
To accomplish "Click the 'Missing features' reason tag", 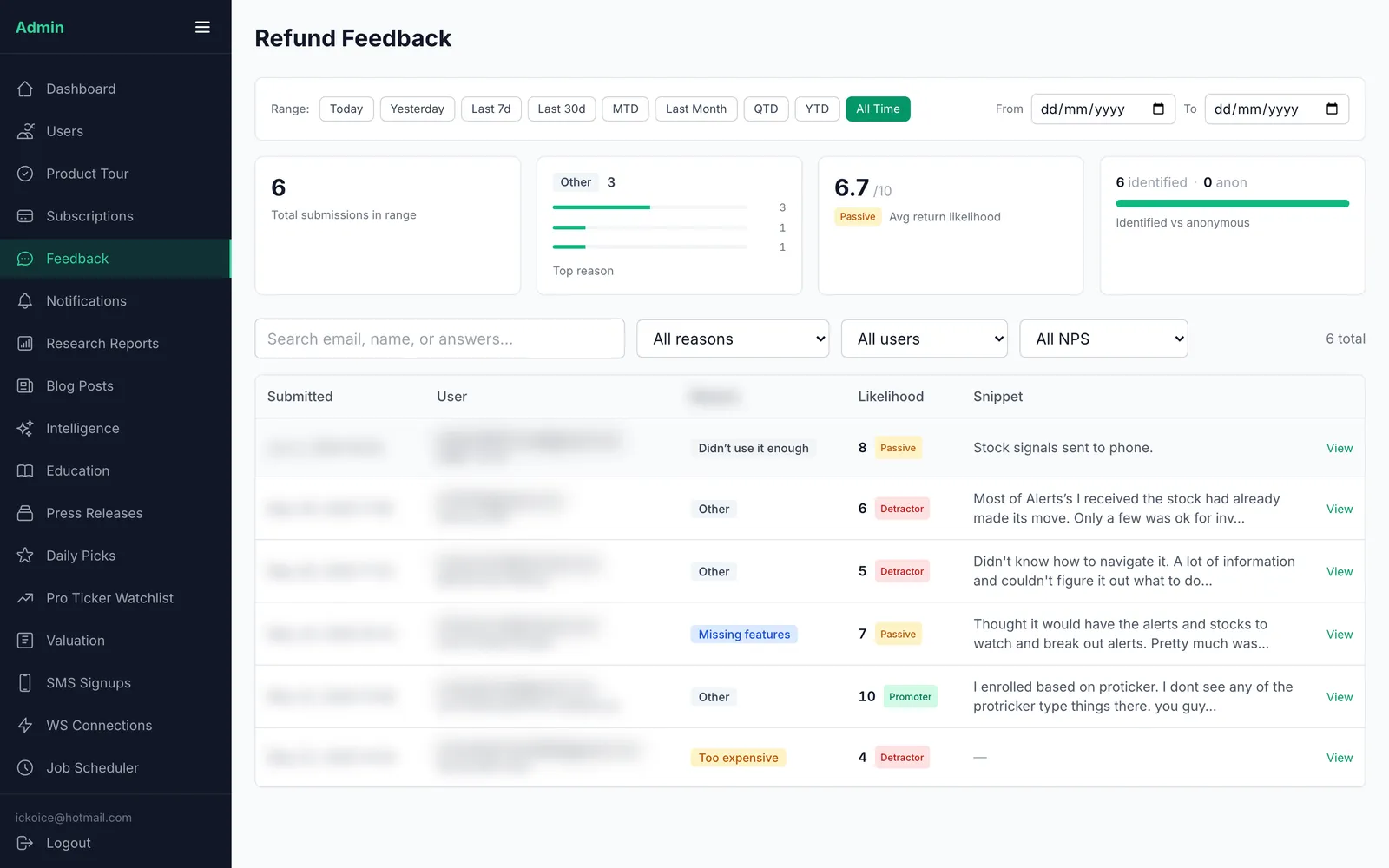I will click(x=744, y=635).
